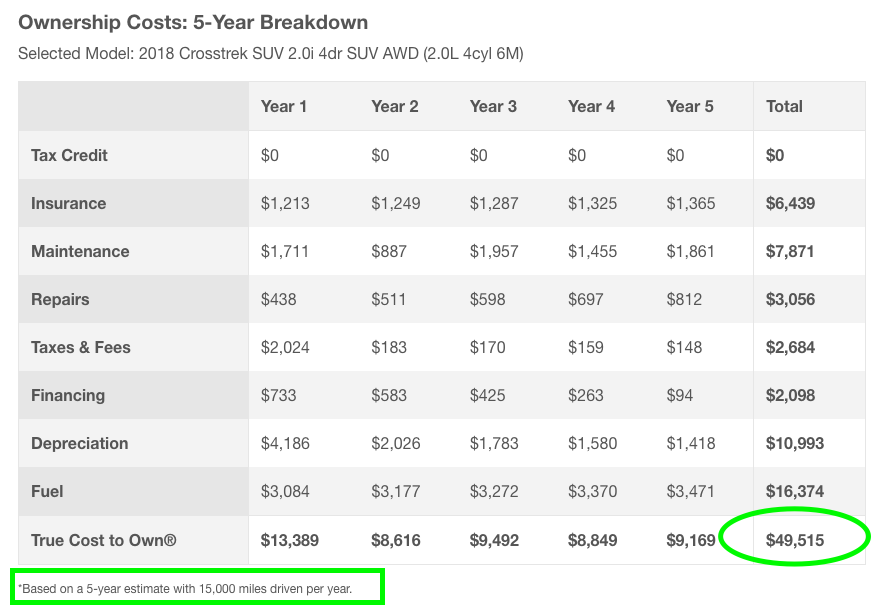The height and width of the screenshot is (612, 889).
Task: Select the Year 4 column header
Action: pos(591,106)
